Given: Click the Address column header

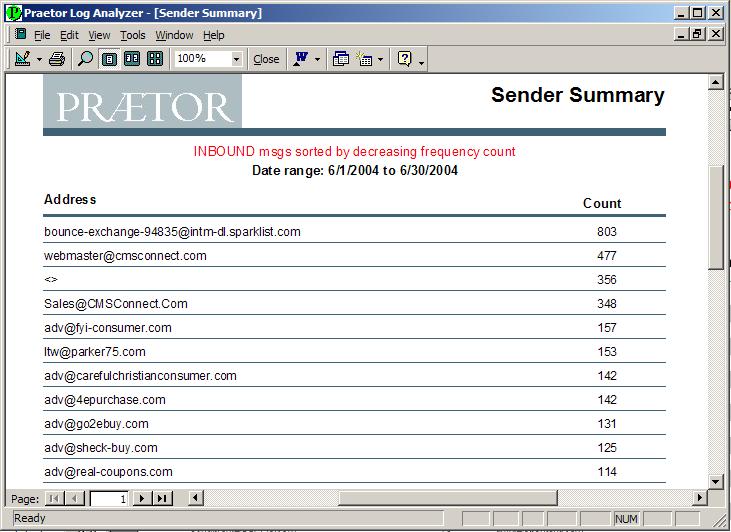Looking at the screenshot, I should tap(70, 200).
